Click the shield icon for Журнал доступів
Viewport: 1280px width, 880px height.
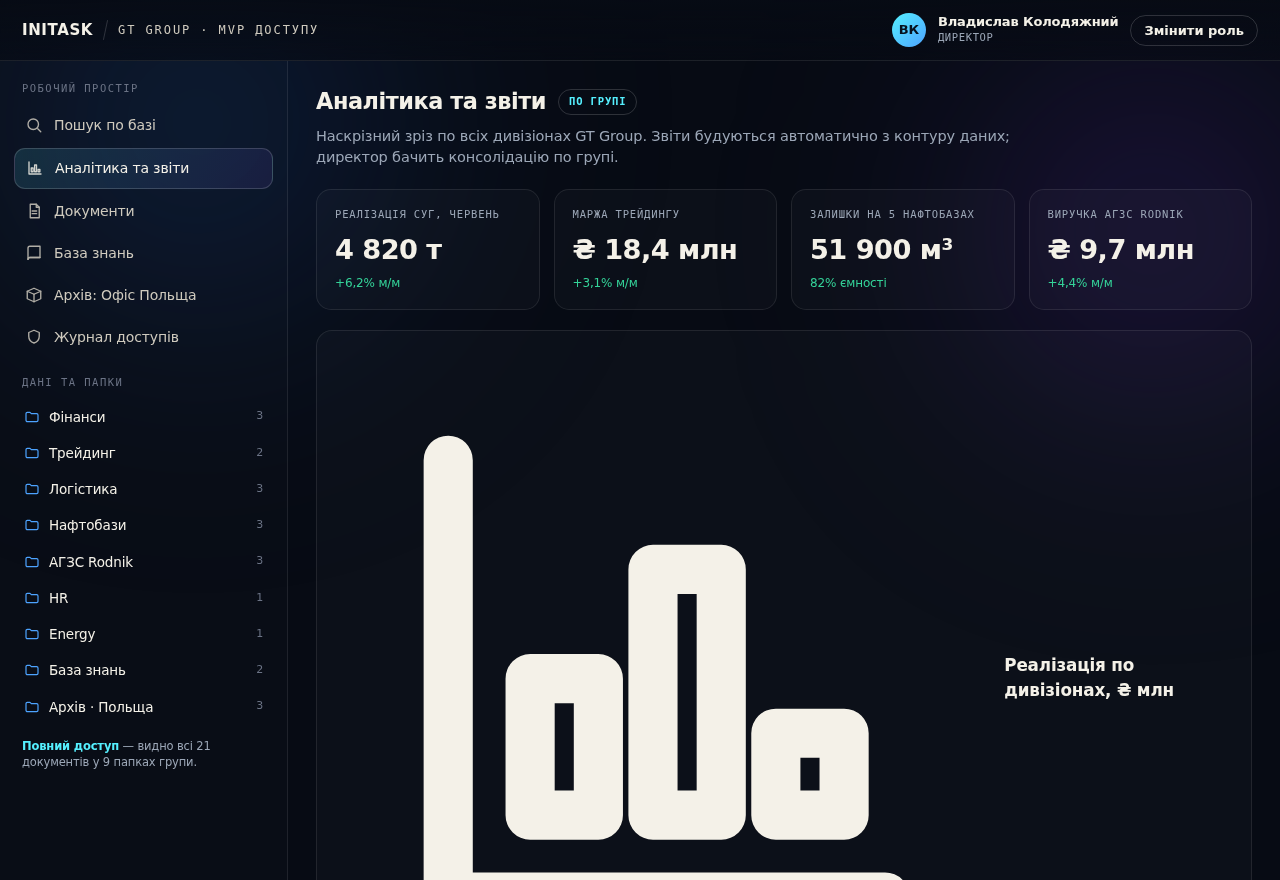pos(34,337)
